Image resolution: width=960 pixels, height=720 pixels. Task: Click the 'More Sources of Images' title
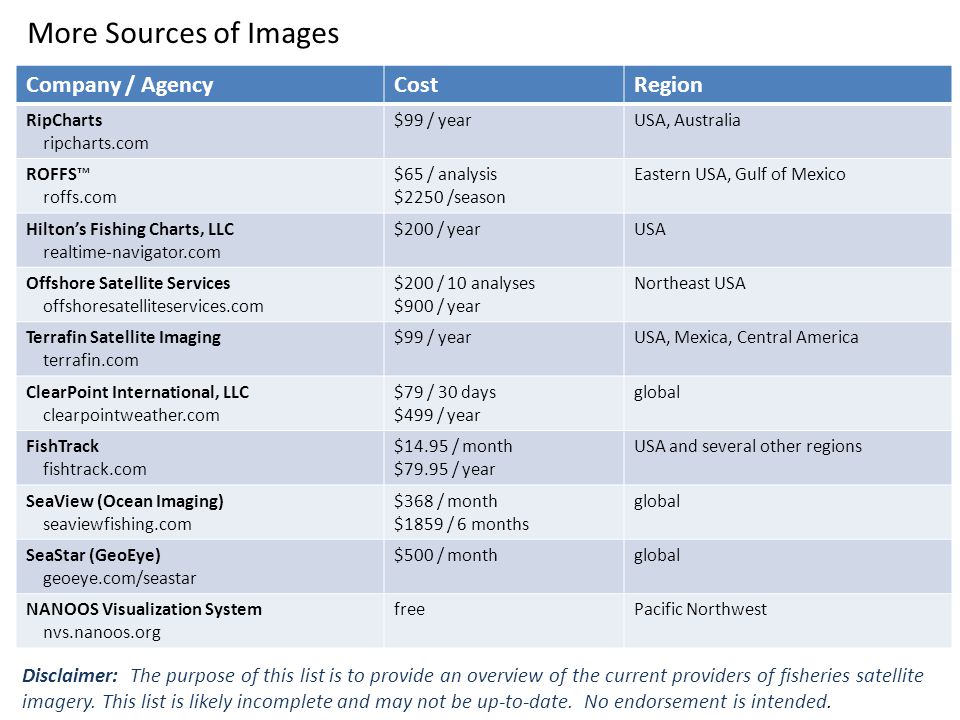point(183,33)
